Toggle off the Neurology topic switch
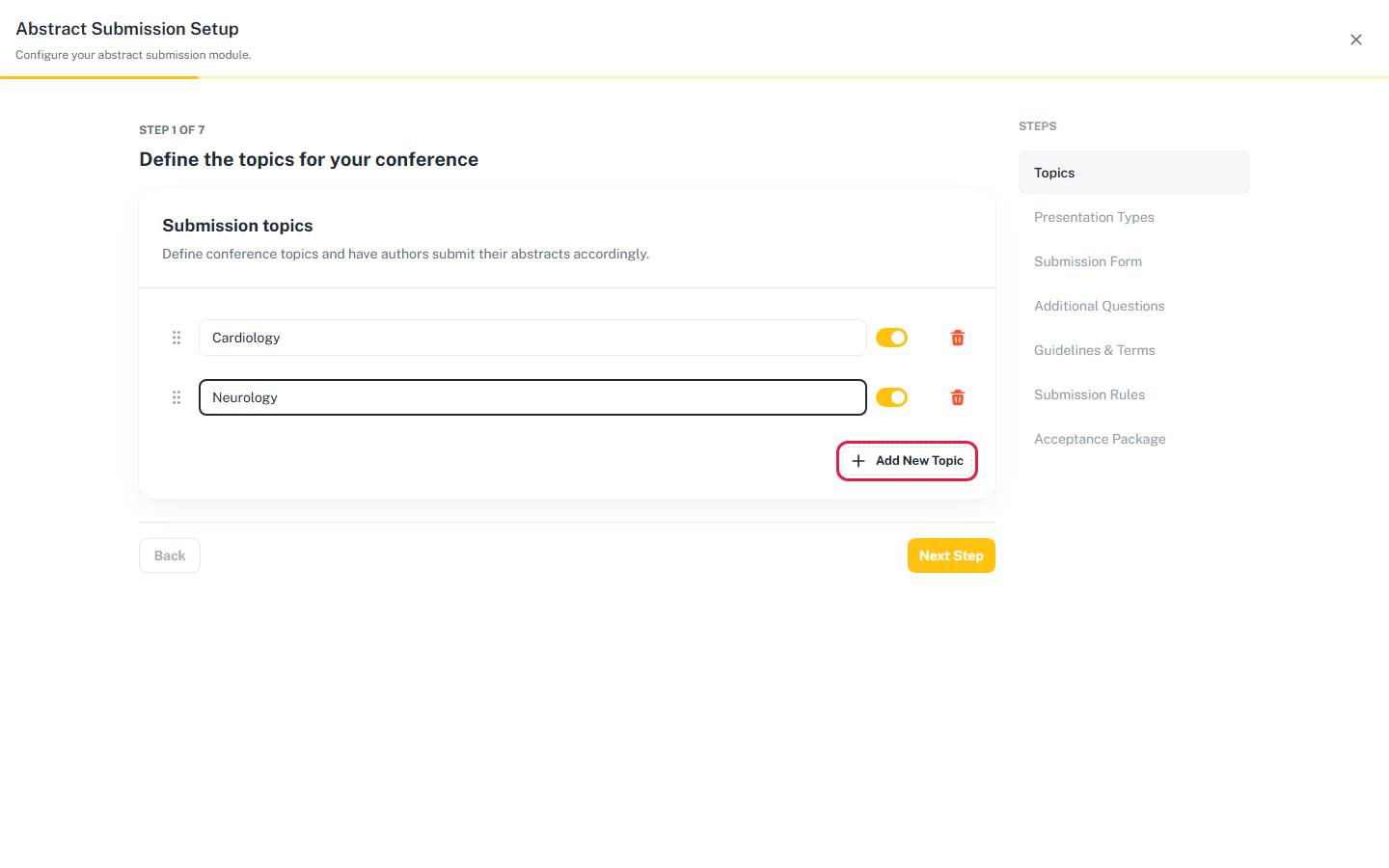This screenshot has height=868, width=1389. pyautogui.click(x=891, y=397)
